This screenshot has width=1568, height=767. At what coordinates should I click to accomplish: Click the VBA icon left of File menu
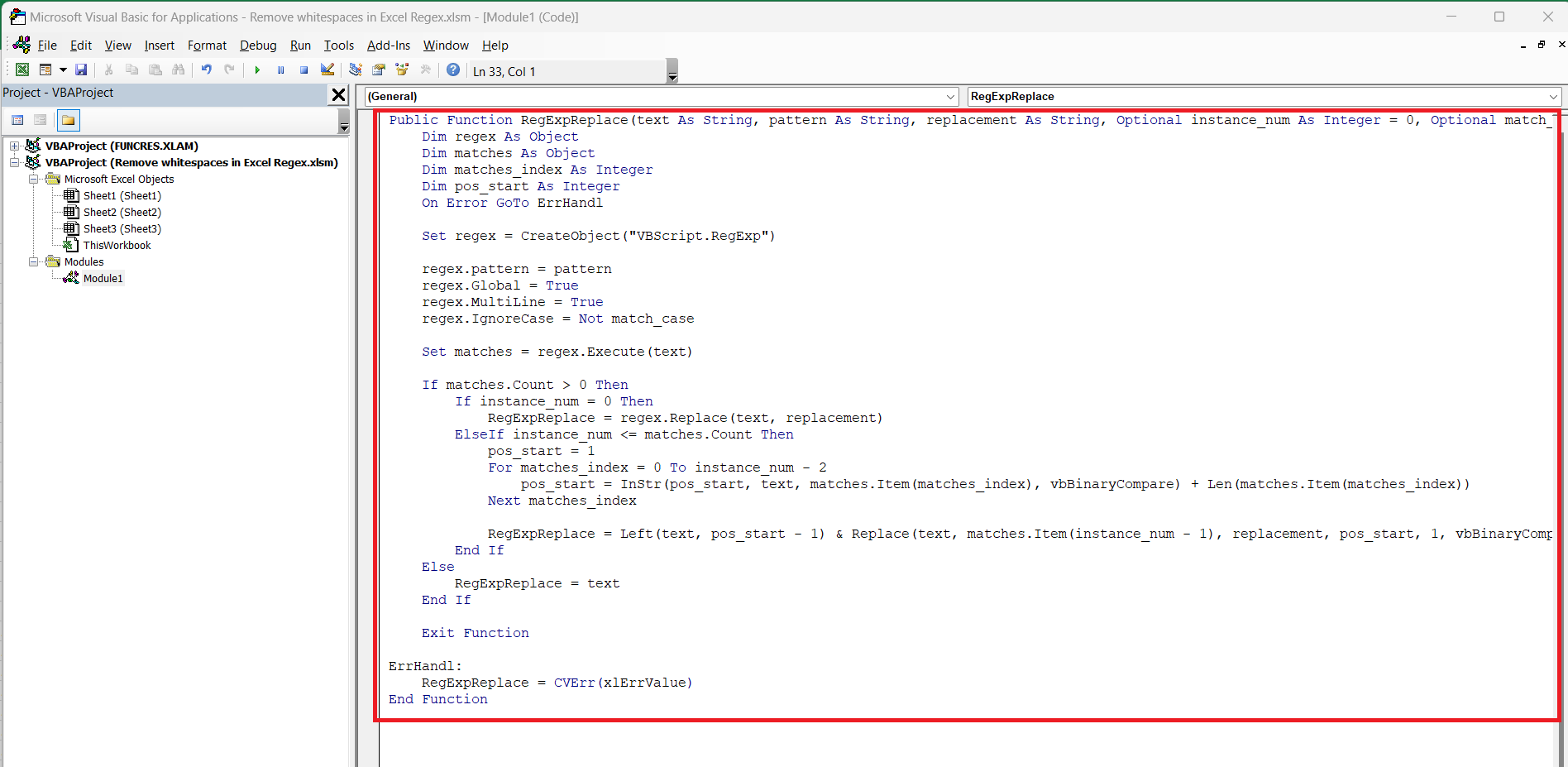tap(22, 46)
